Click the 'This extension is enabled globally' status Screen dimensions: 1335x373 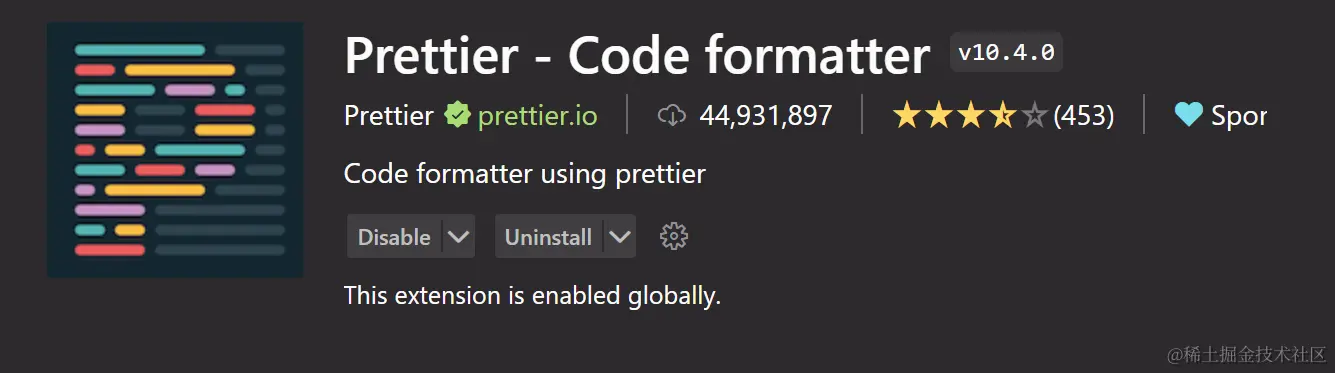pos(532,296)
